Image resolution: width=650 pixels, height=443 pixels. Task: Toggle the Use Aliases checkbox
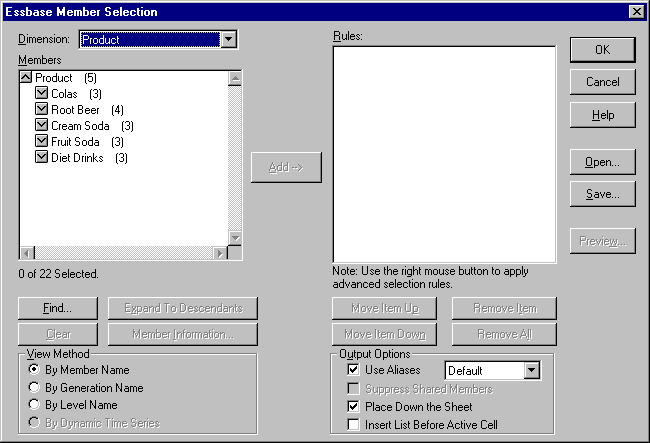[353, 371]
